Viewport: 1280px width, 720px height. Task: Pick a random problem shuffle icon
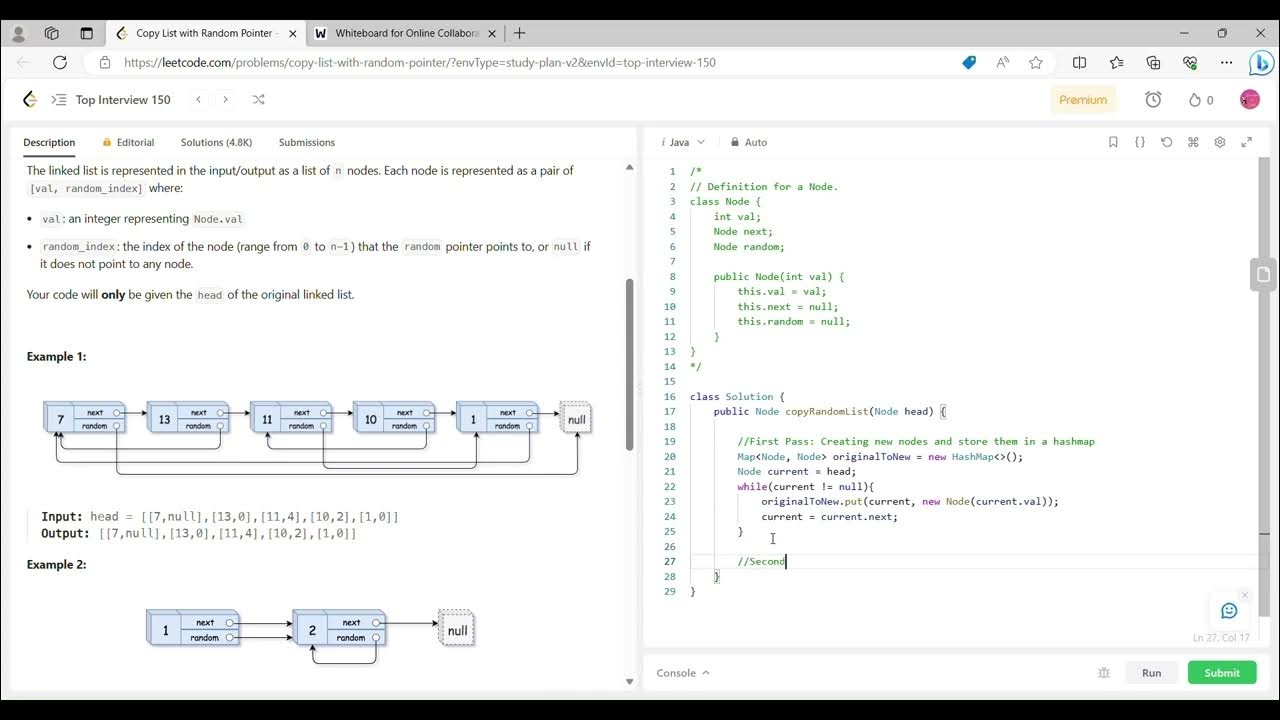(258, 99)
